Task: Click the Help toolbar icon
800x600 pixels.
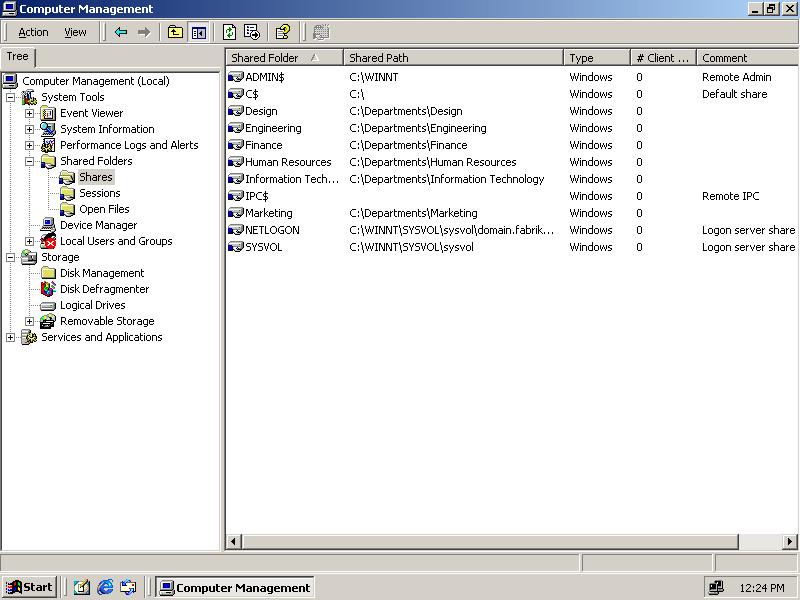Action: point(283,32)
